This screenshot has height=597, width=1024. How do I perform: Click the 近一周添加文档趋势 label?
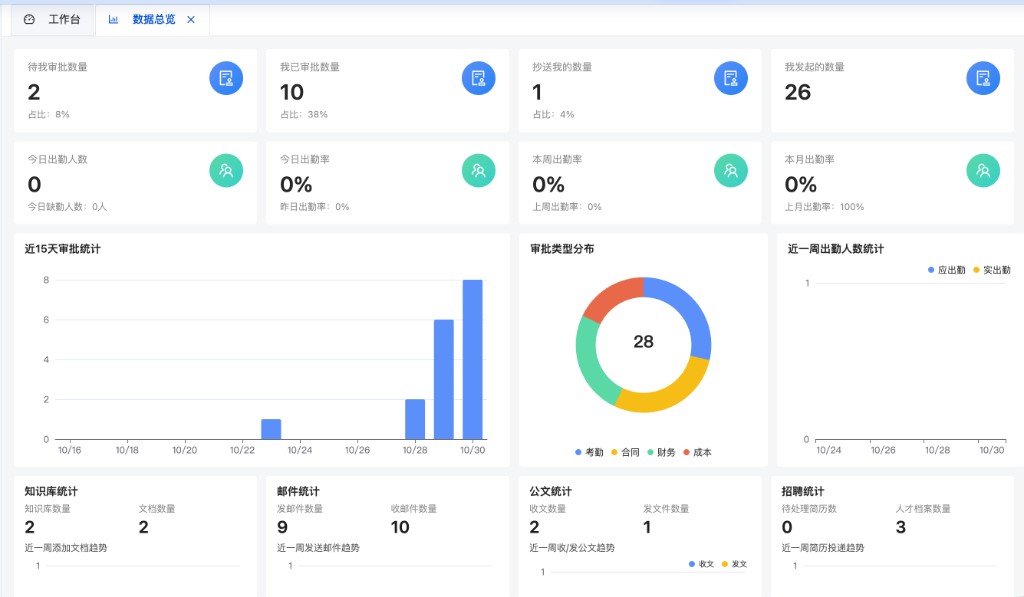coord(66,547)
